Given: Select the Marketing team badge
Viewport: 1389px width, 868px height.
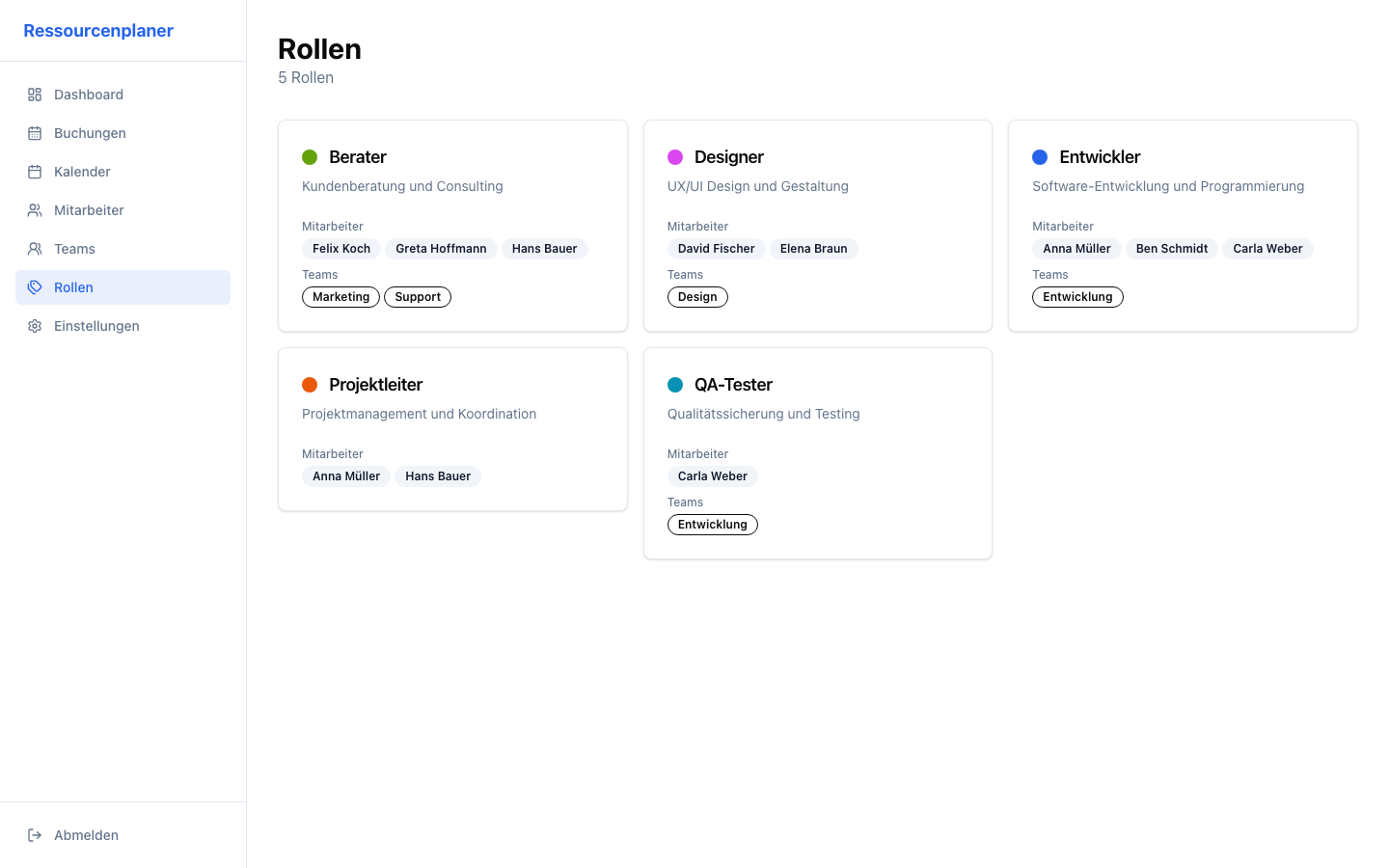Looking at the screenshot, I should click(340, 297).
